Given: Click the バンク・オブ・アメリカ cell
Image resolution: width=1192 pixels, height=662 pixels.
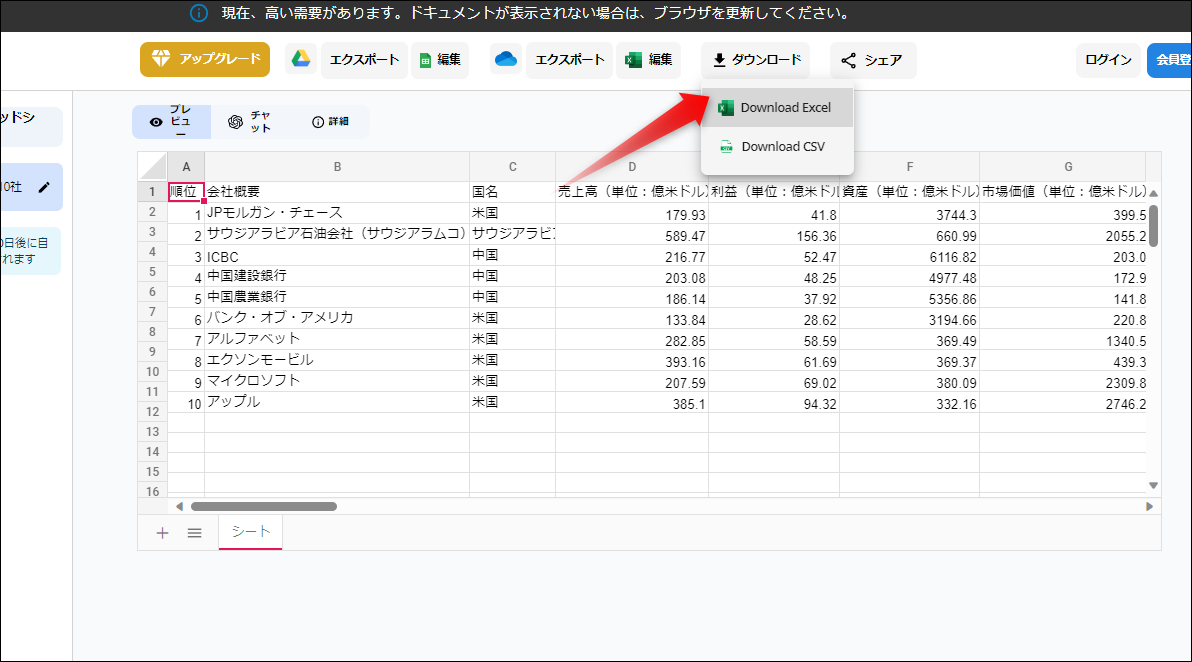Looking at the screenshot, I should point(337,318).
